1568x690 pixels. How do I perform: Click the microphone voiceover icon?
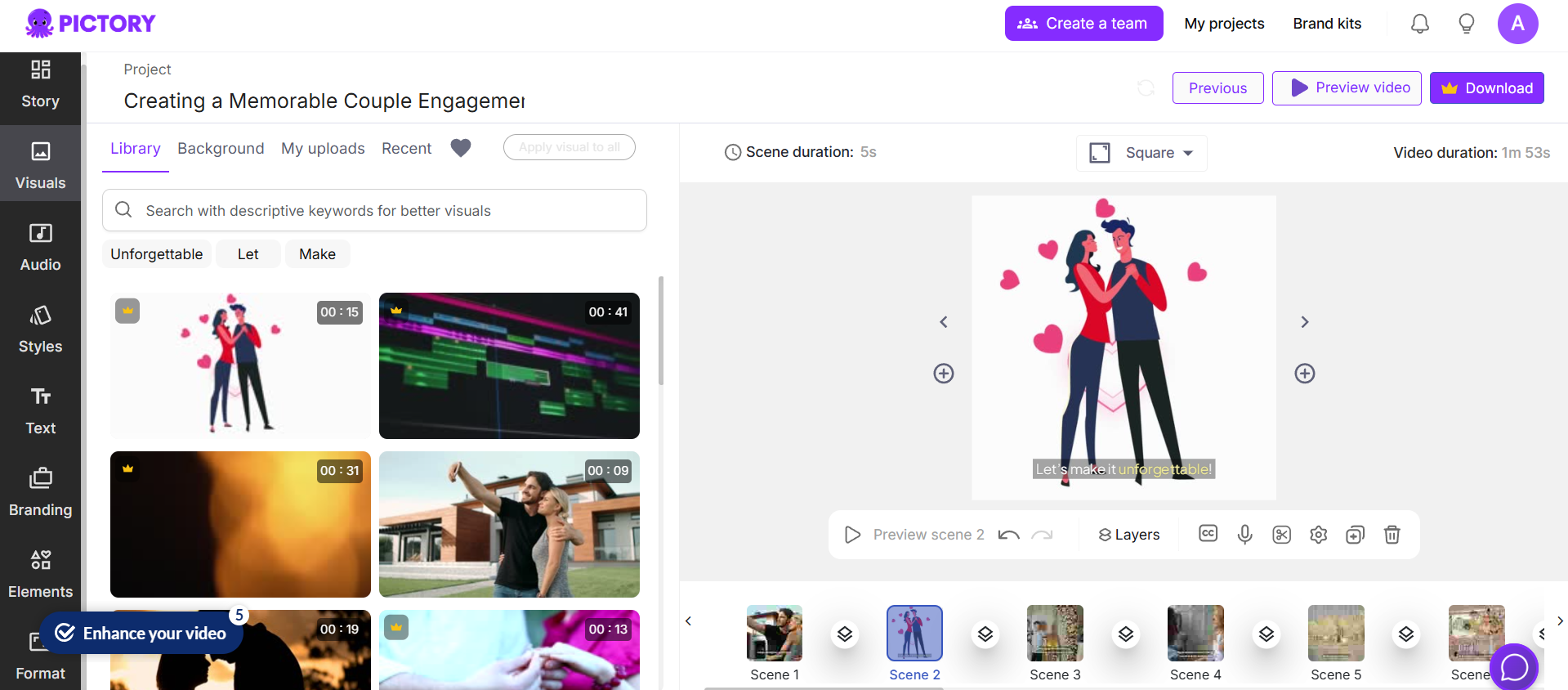coord(1244,535)
